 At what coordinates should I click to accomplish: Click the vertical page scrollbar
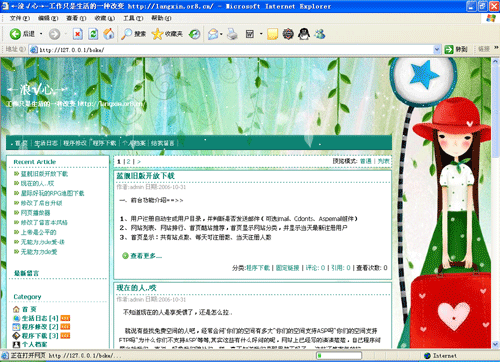point(495,203)
